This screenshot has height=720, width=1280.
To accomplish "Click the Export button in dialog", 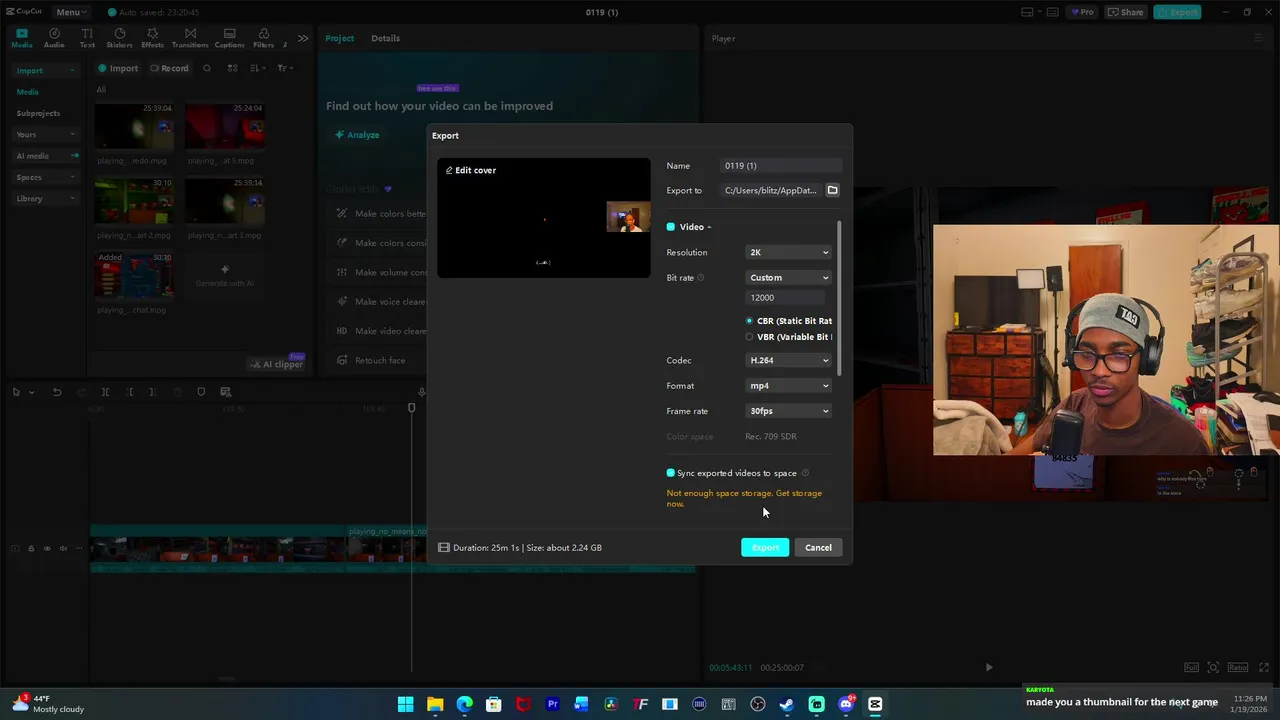I will tap(765, 547).
